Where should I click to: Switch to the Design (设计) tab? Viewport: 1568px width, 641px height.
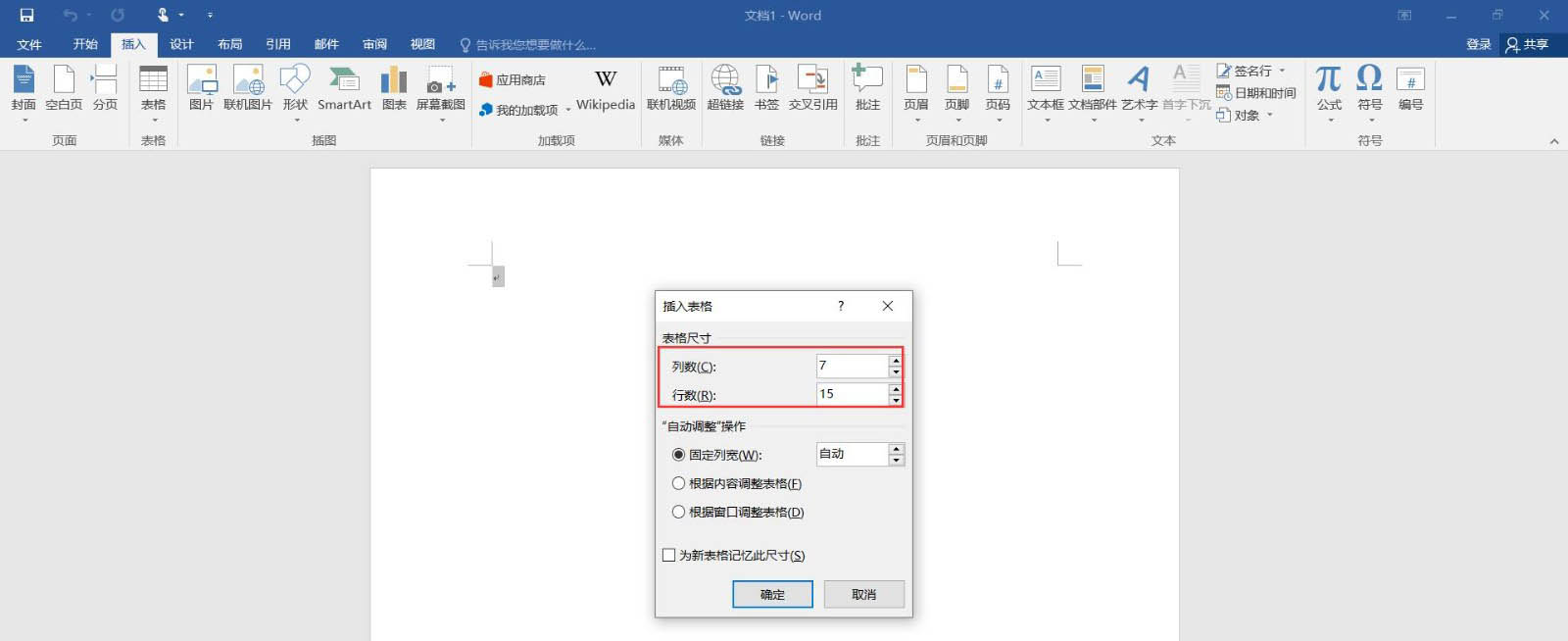point(181,44)
